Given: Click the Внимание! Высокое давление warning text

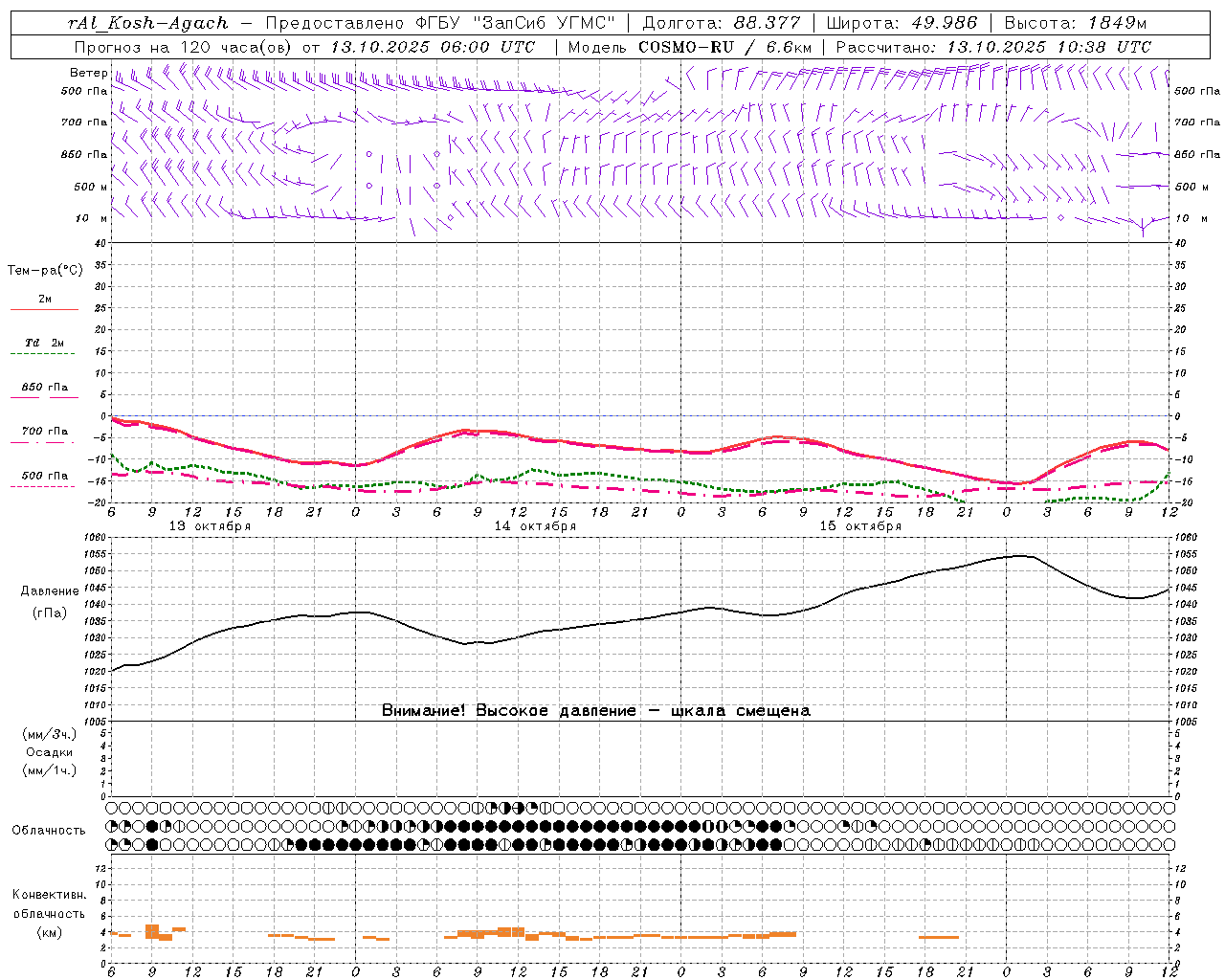Looking at the screenshot, I should pos(596,711).
